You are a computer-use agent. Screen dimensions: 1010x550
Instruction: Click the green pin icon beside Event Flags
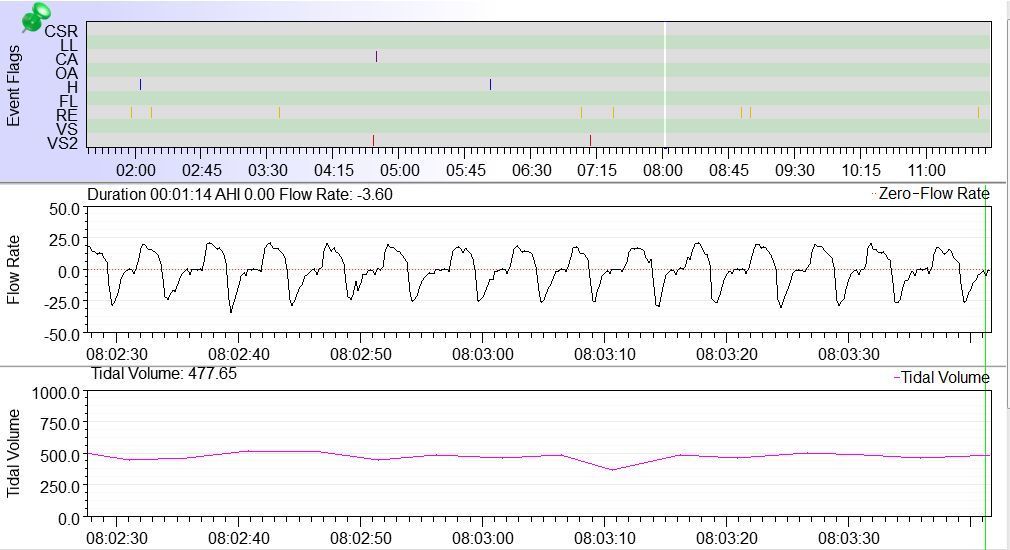(x=37, y=17)
